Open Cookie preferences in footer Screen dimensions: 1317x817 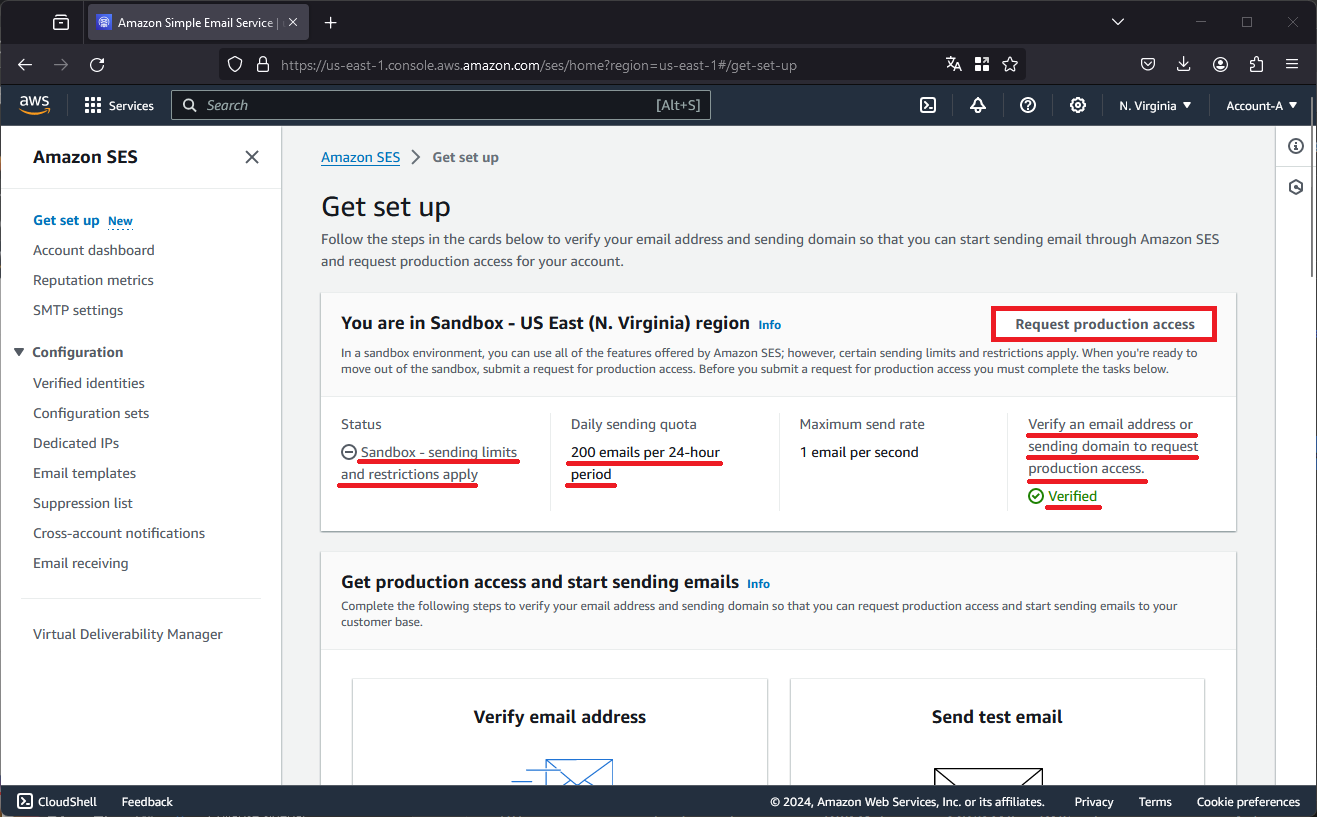[x=1248, y=801]
